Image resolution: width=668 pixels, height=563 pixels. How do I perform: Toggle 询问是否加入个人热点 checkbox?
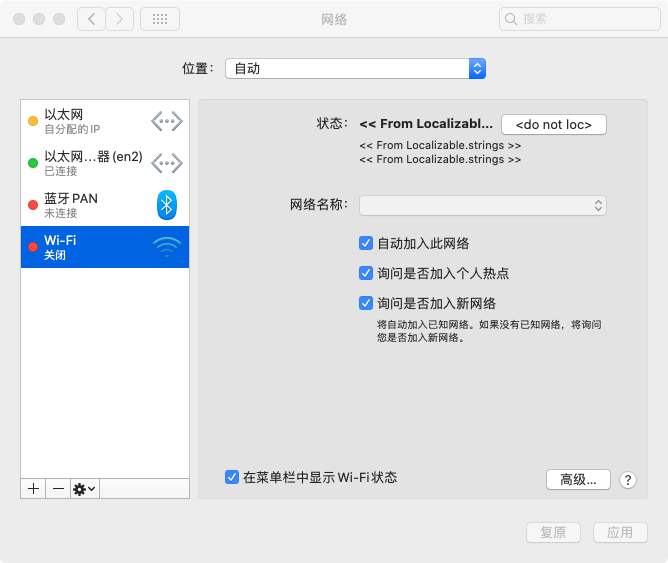(x=366, y=273)
